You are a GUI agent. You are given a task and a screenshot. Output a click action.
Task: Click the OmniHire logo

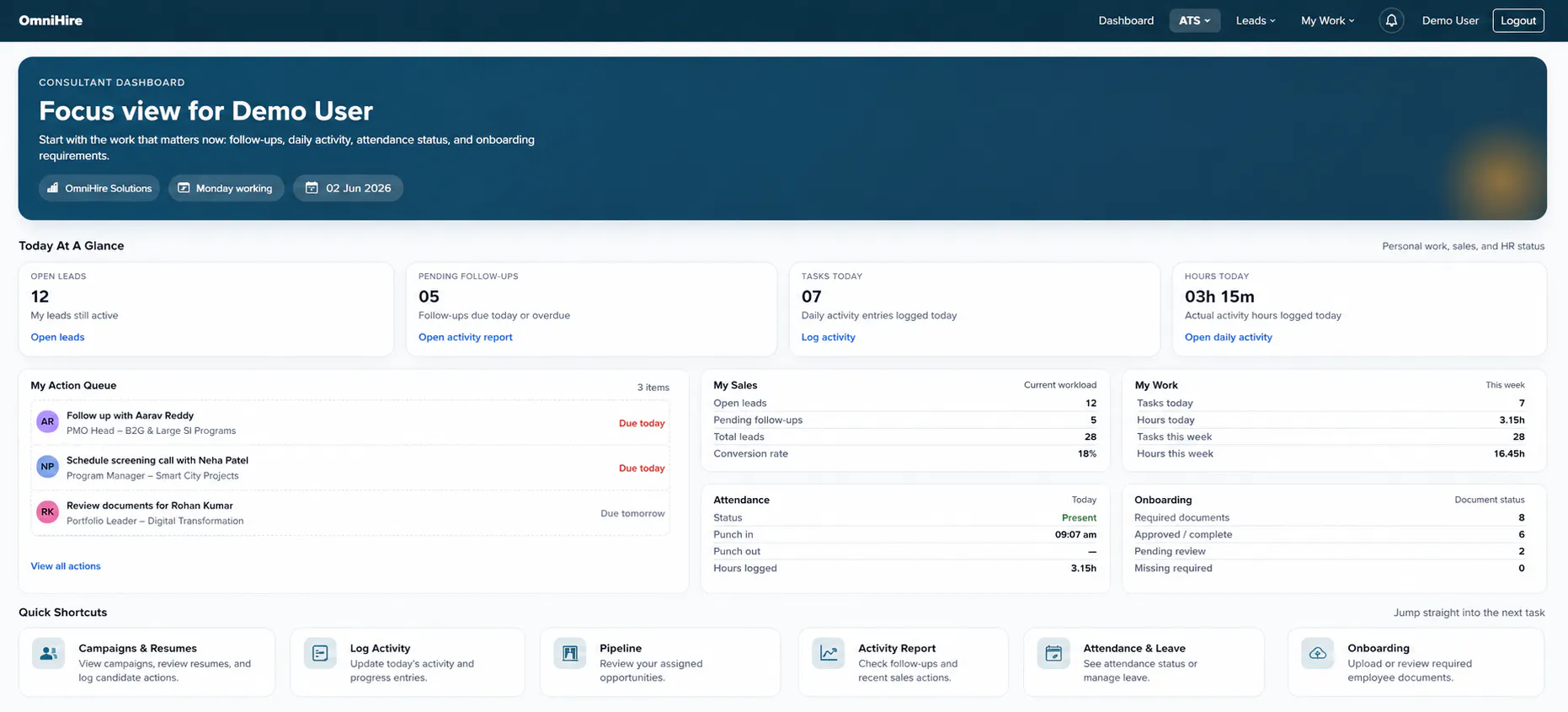[x=51, y=20]
